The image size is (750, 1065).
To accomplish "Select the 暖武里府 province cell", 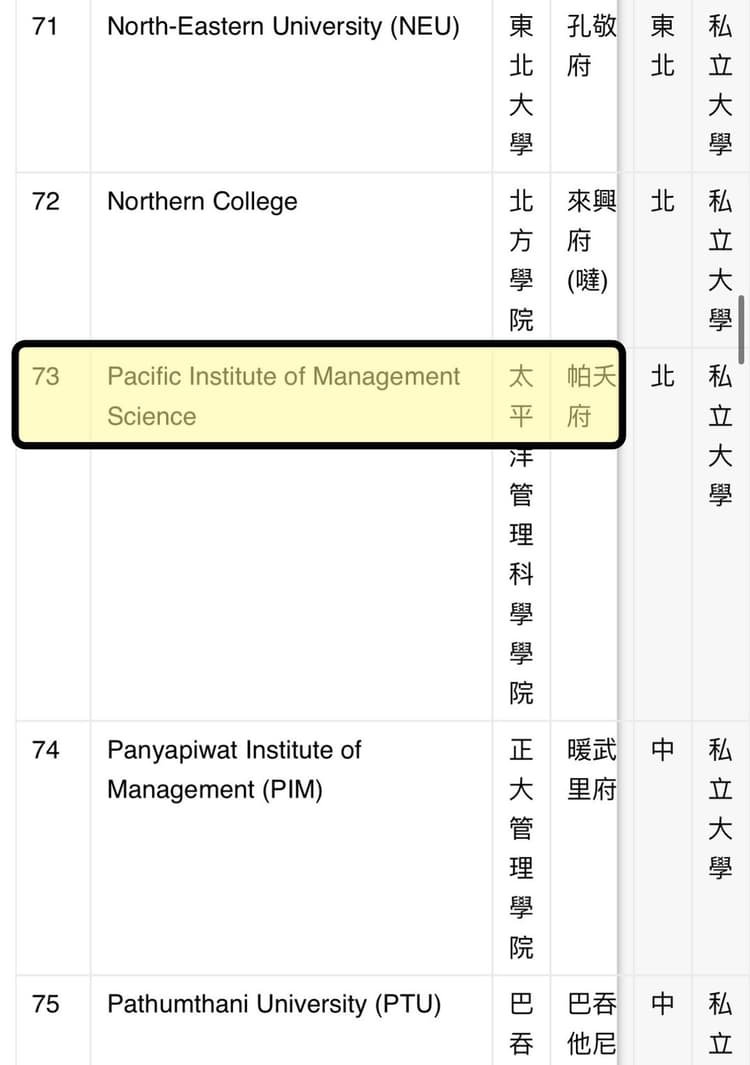I will coord(591,769).
